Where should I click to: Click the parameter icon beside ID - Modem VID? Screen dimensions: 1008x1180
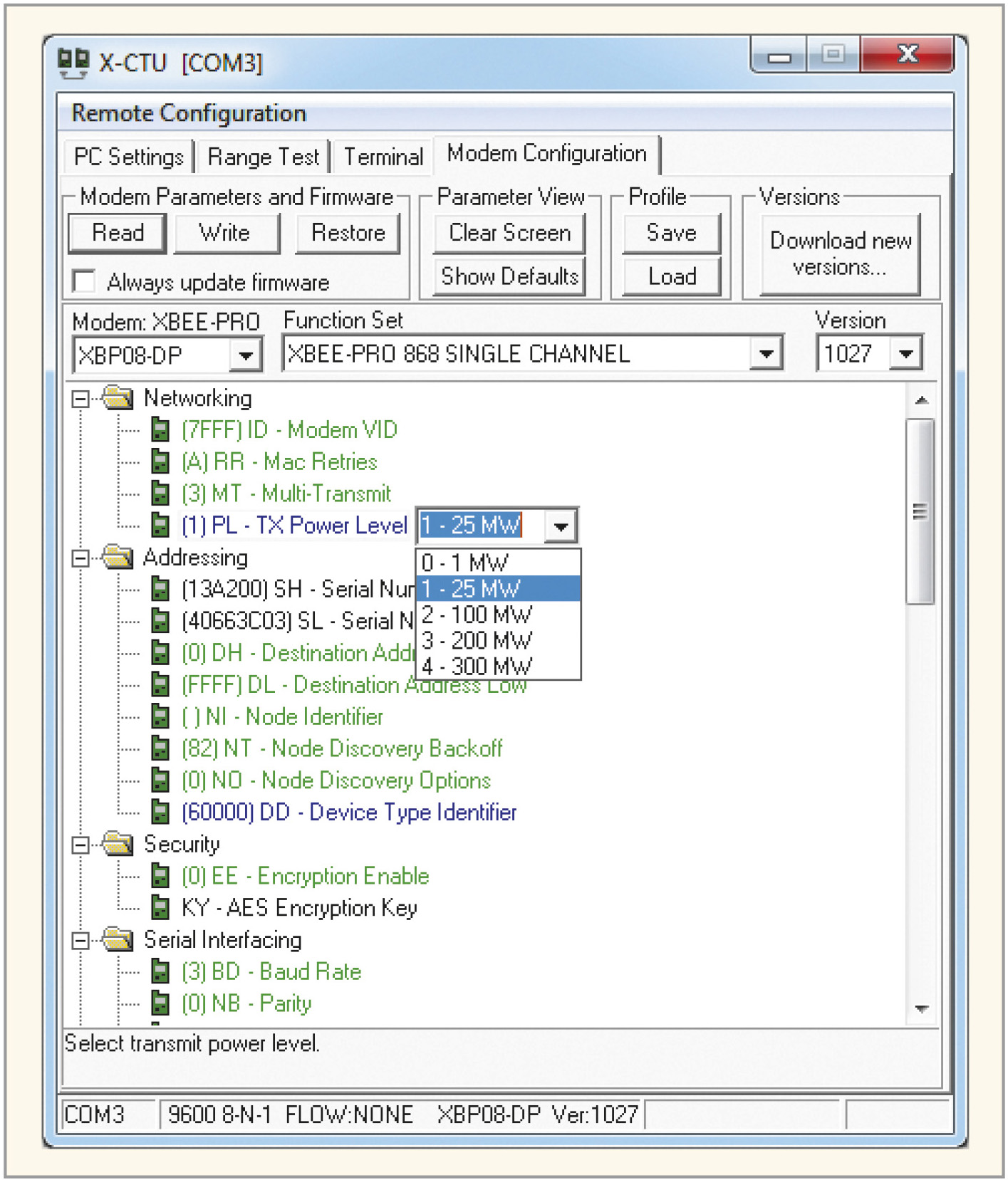pyautogui.click(x=161, y=430)
